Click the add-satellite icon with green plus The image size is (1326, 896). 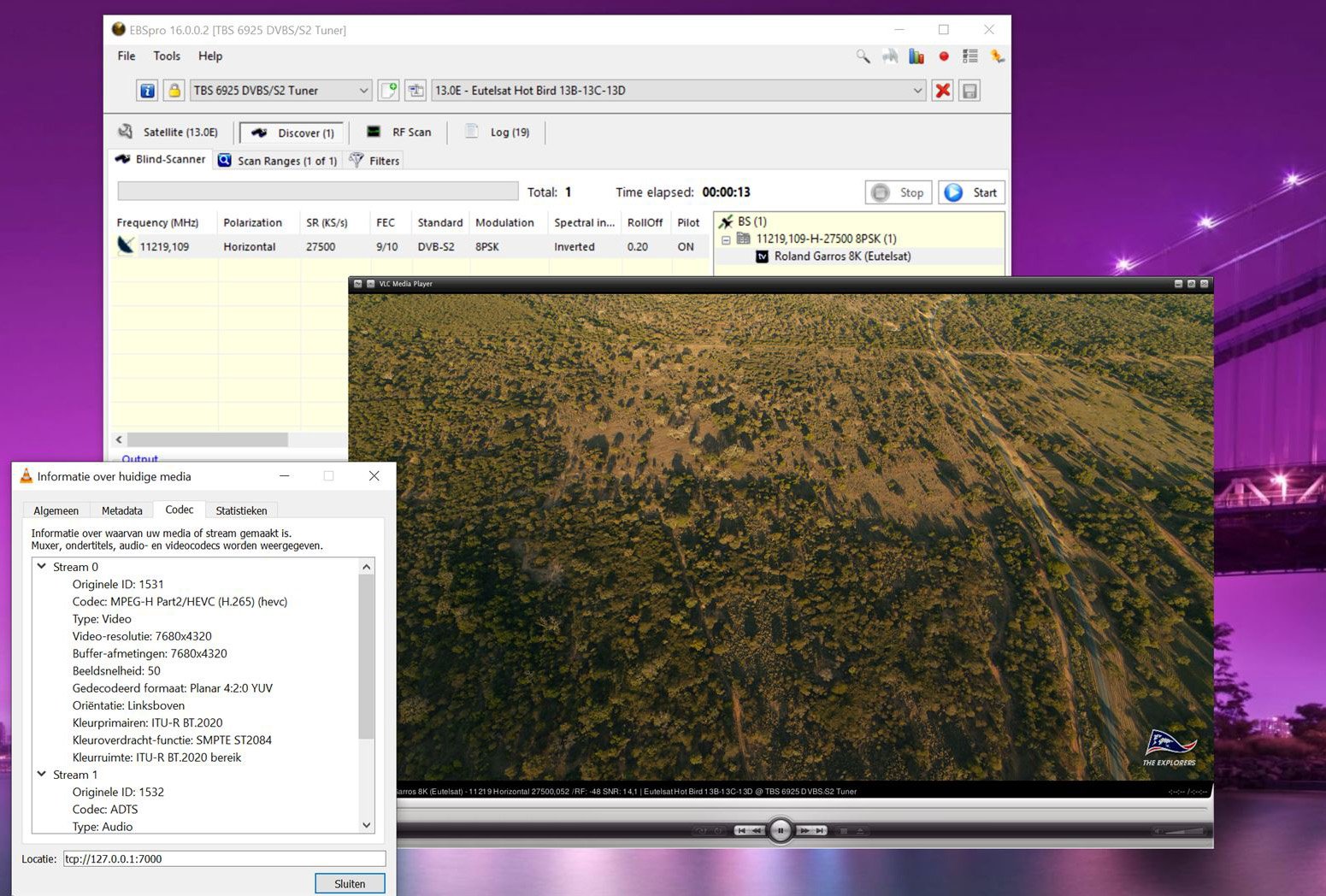[389, 91]
